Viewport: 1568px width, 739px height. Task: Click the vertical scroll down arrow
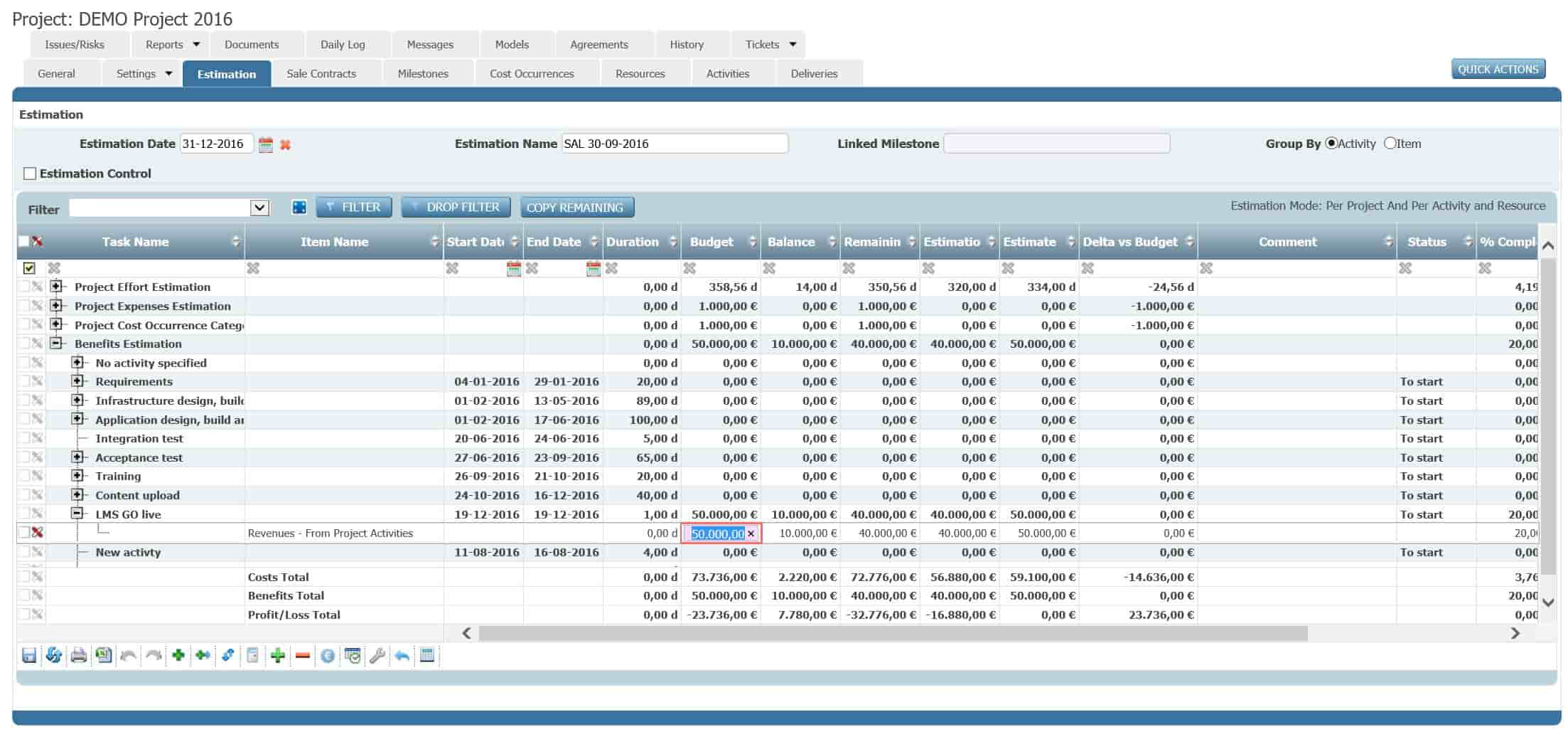click(1548, 602)
